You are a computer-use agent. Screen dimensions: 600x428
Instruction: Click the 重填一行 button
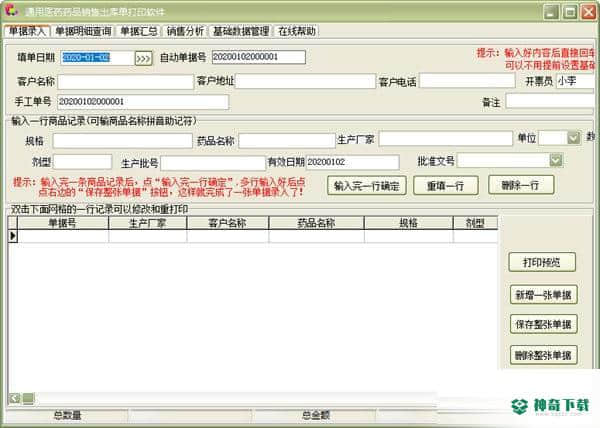(x=446, y=186)
